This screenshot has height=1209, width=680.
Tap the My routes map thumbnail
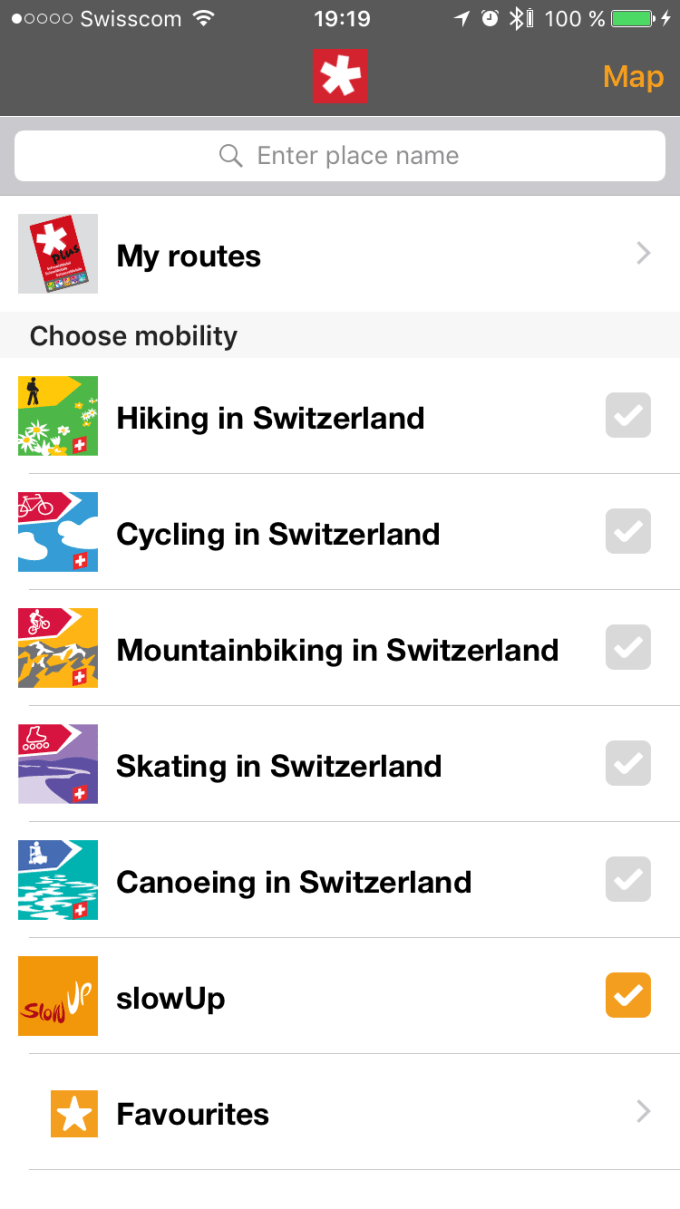58,254
